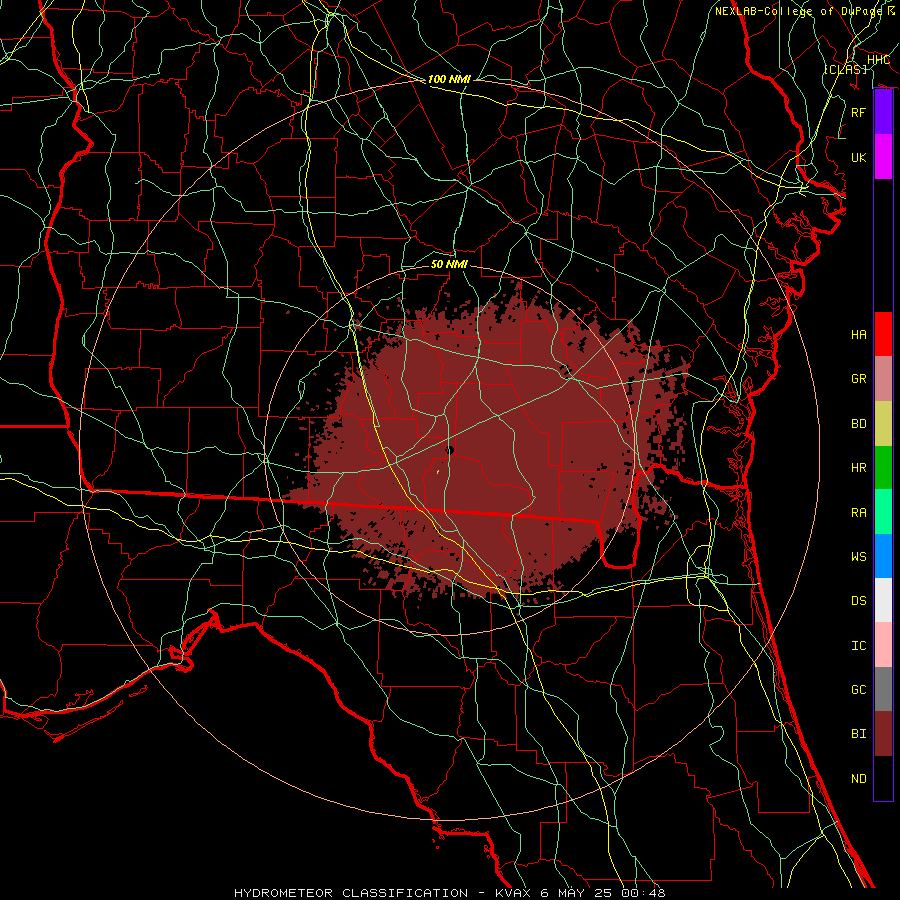900x900 pixels.
Task: Click the HHC product label
Action: 878,60
